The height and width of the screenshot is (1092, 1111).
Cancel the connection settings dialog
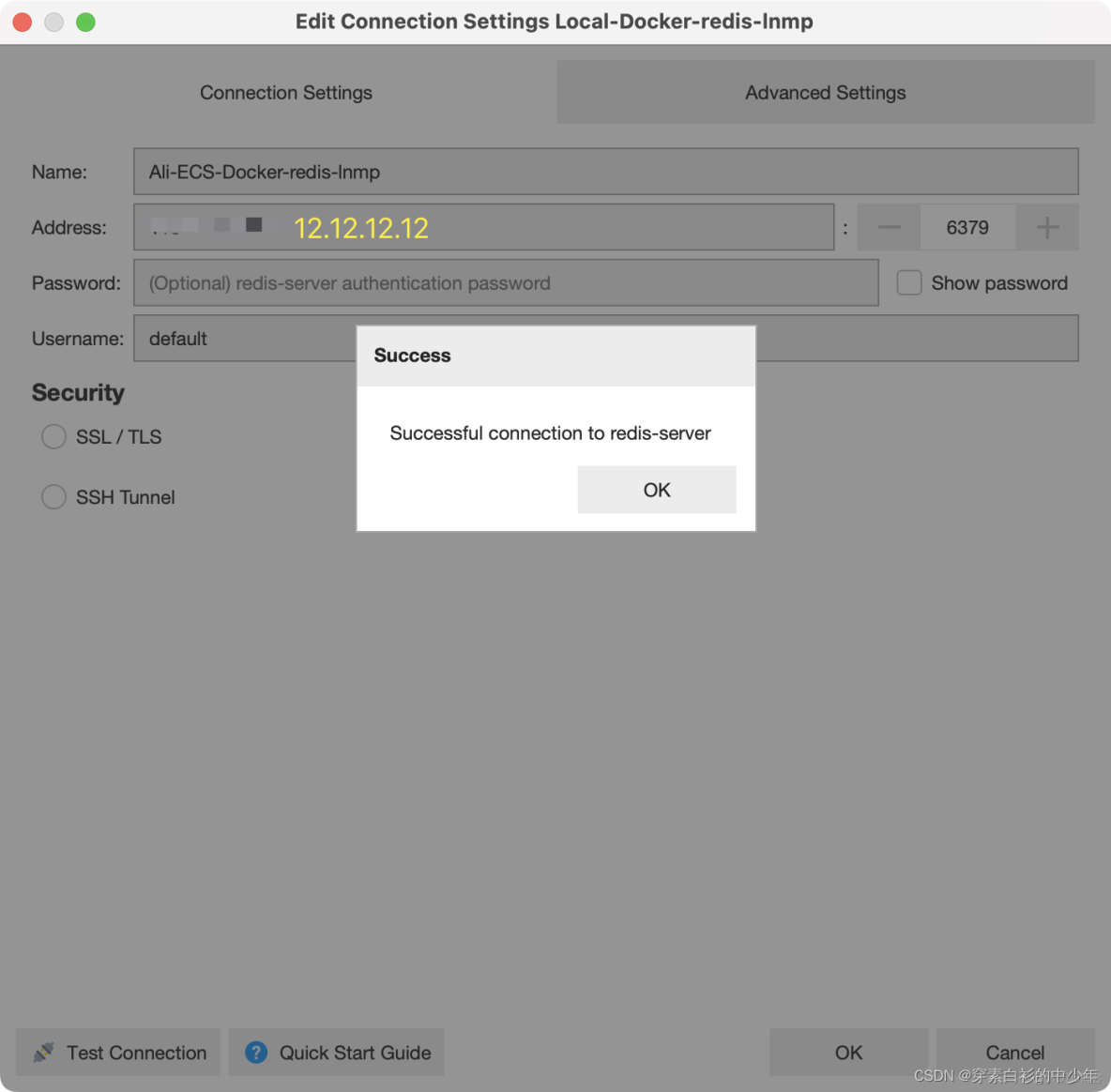(x=1014, y=1052)
